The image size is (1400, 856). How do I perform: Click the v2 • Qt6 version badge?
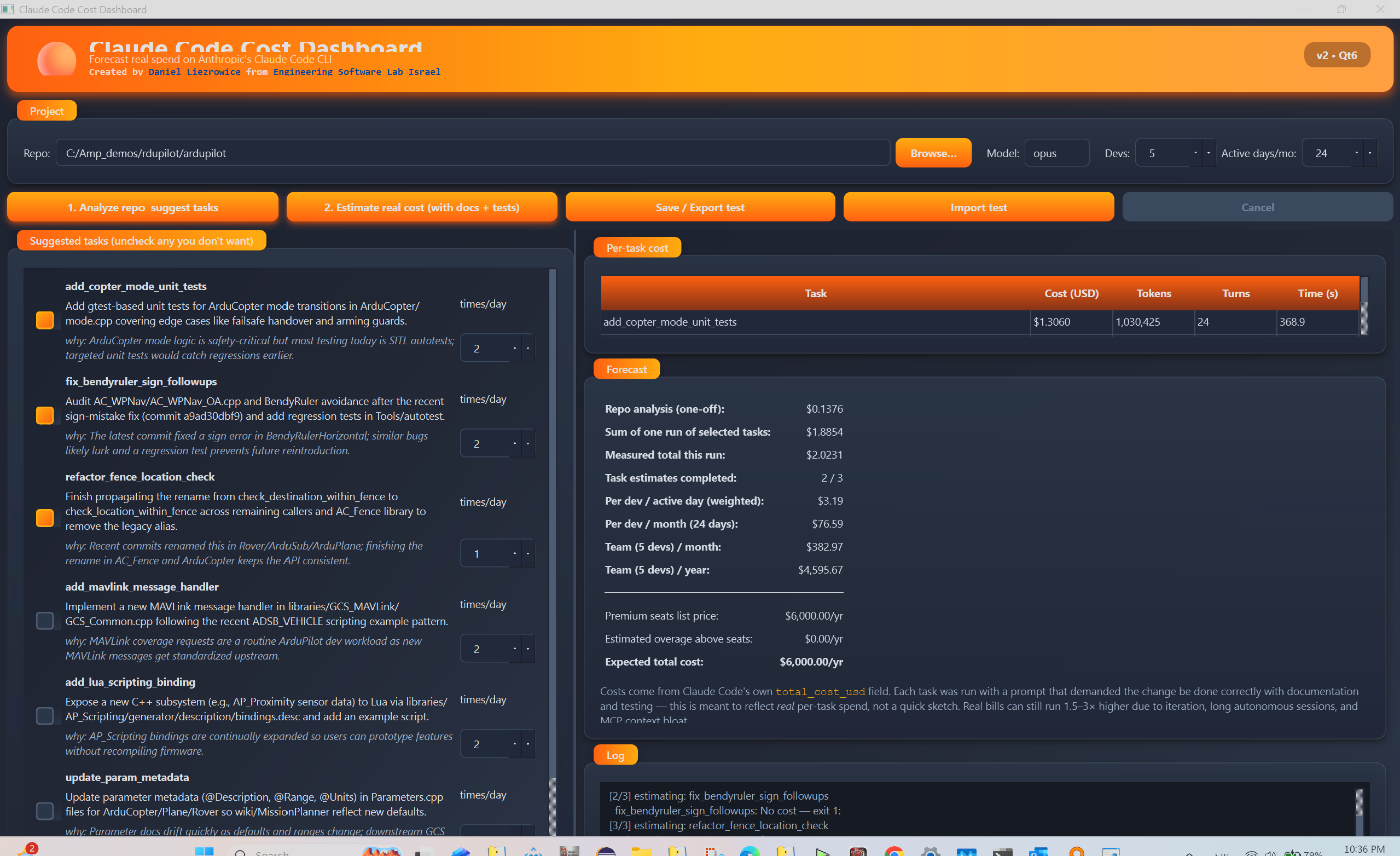(1337, 55)
